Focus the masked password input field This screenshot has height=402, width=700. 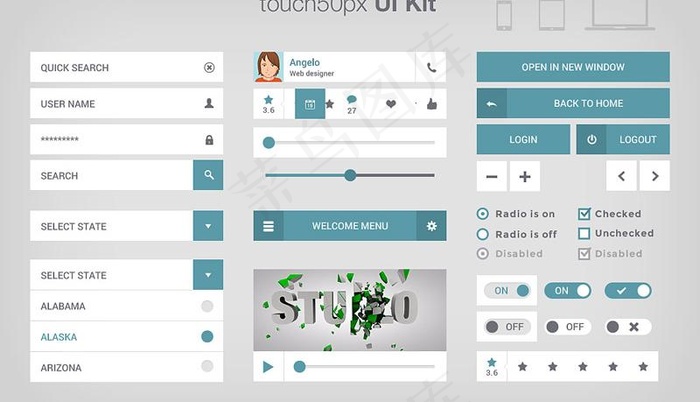coord(126,139)
